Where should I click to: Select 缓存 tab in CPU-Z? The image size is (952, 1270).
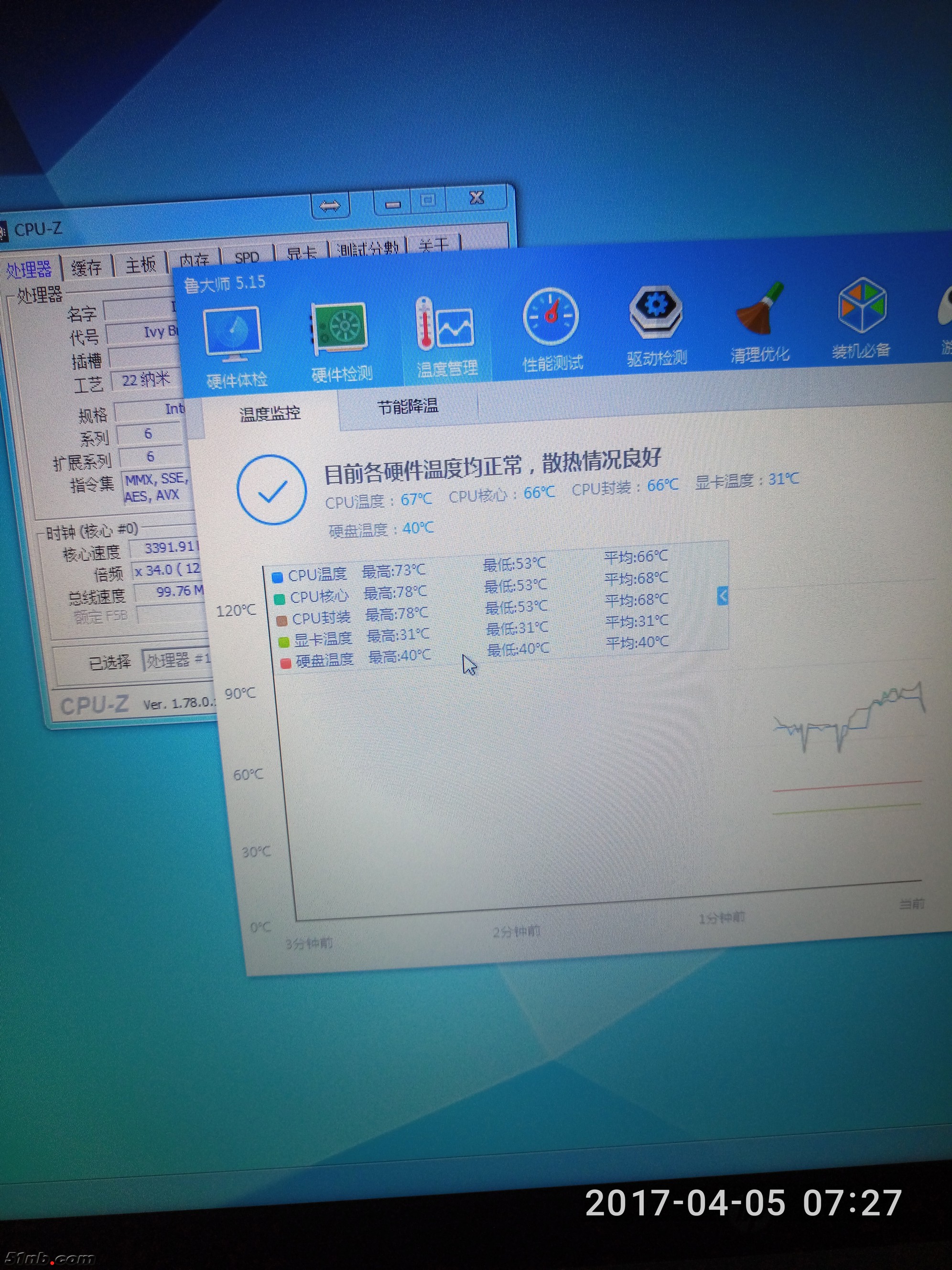pyautogui.click(x=86, y=267)
